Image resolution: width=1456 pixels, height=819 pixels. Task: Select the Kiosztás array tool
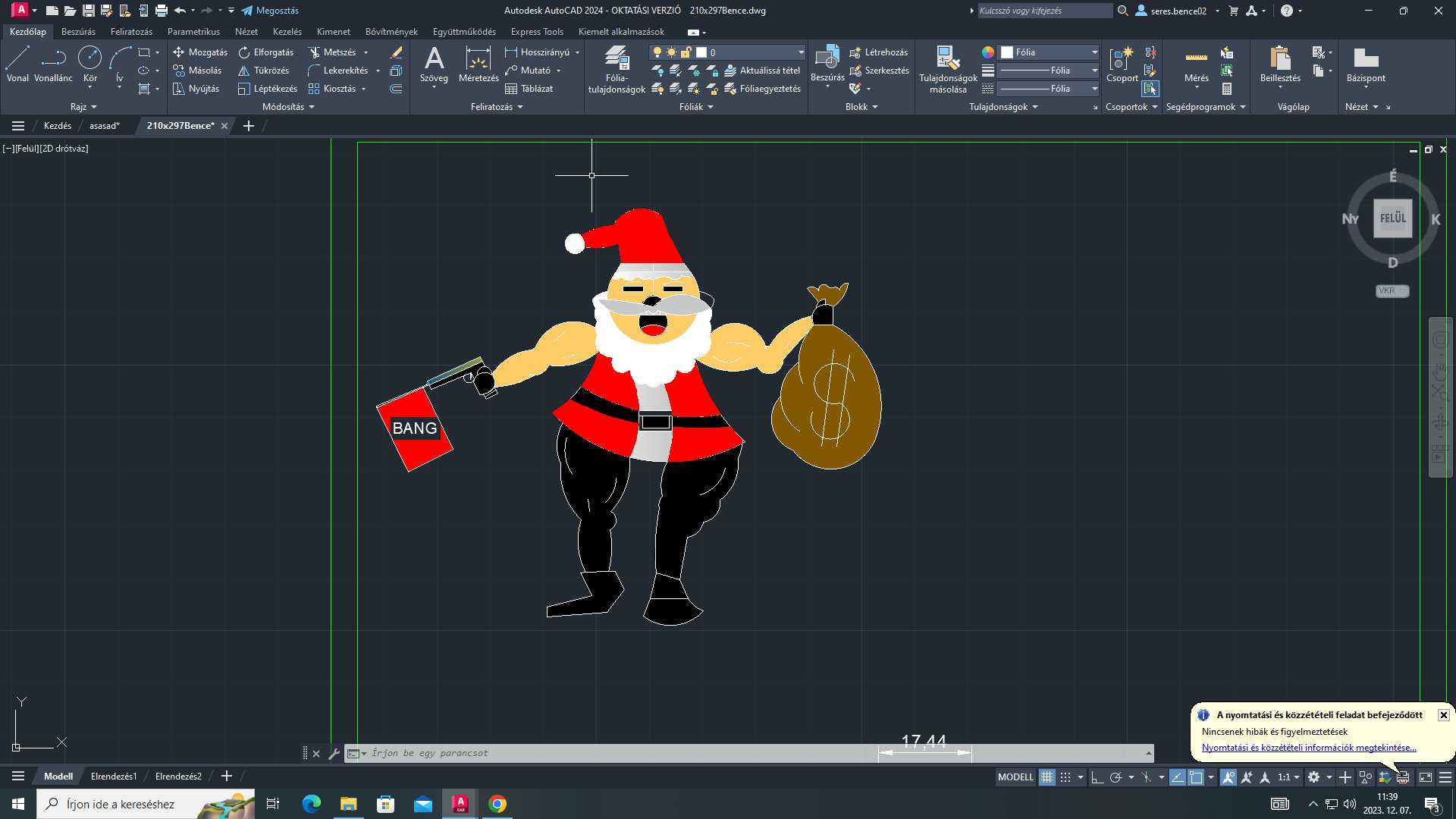[x=332, y=89]
